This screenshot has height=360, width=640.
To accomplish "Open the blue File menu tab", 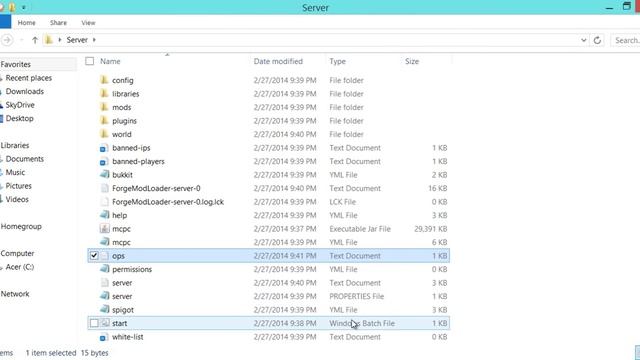I will pyautogui.click(x=5, y=22).
